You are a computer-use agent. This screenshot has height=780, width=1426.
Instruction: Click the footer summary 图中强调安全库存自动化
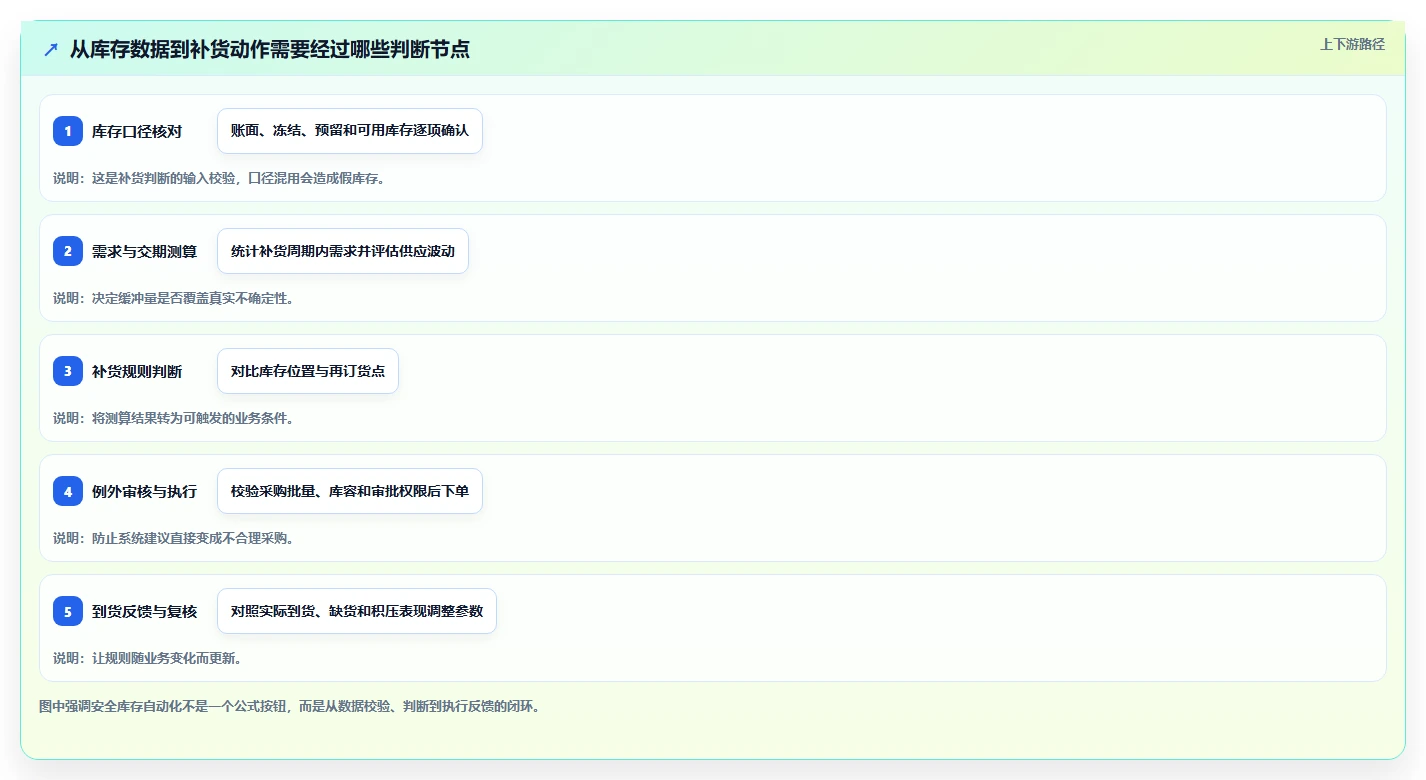290,706
